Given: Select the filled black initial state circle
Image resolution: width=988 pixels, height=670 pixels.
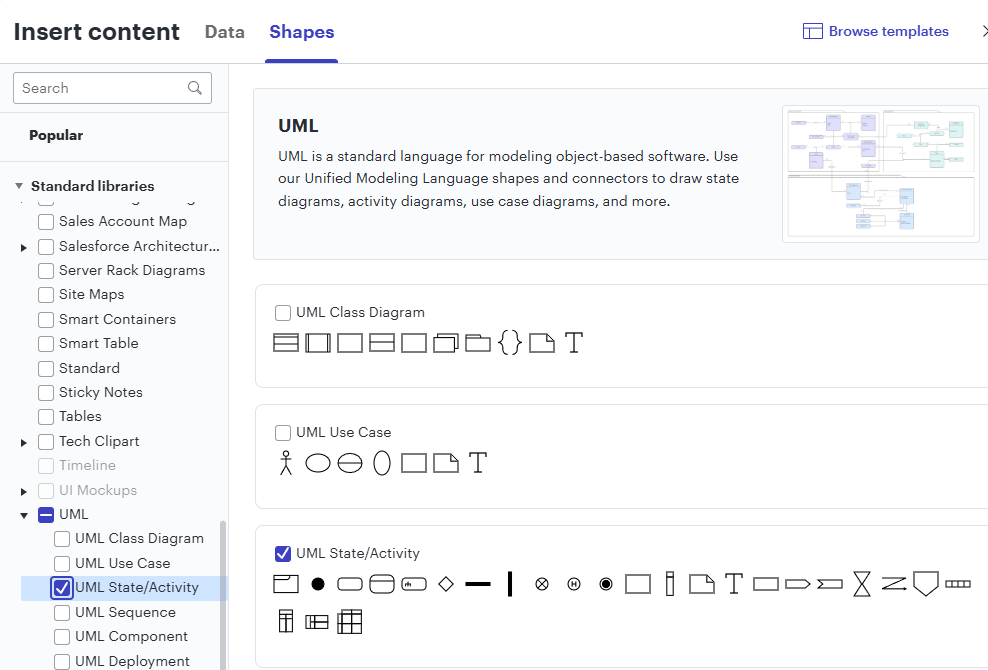Looking at the screenshot, I should coord(318,584).
